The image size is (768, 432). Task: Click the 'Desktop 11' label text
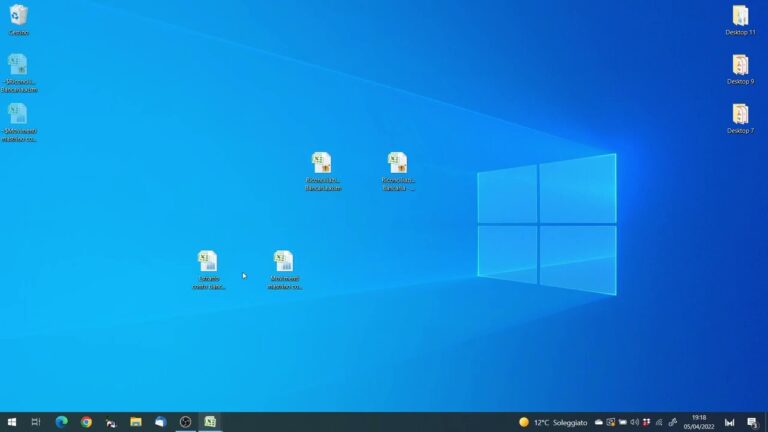pyautogui.click(x=740, y=32)
